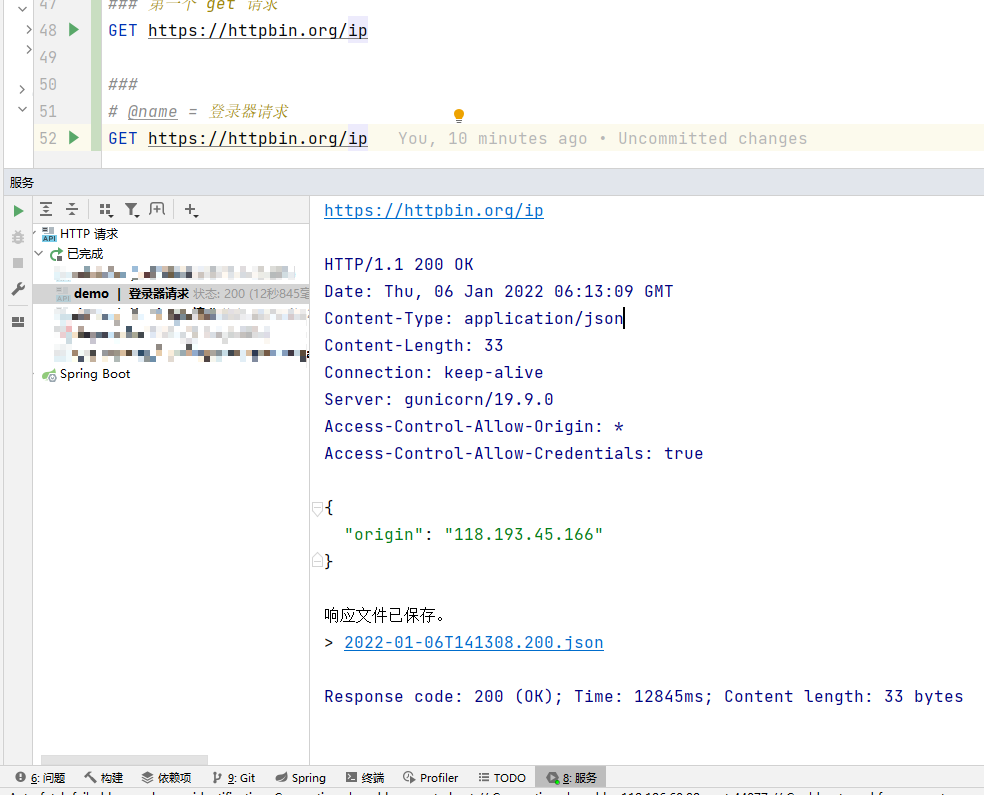Click the yellow light bulb intention icon
This screenshot has height=795, width=984.
(459, 115)
